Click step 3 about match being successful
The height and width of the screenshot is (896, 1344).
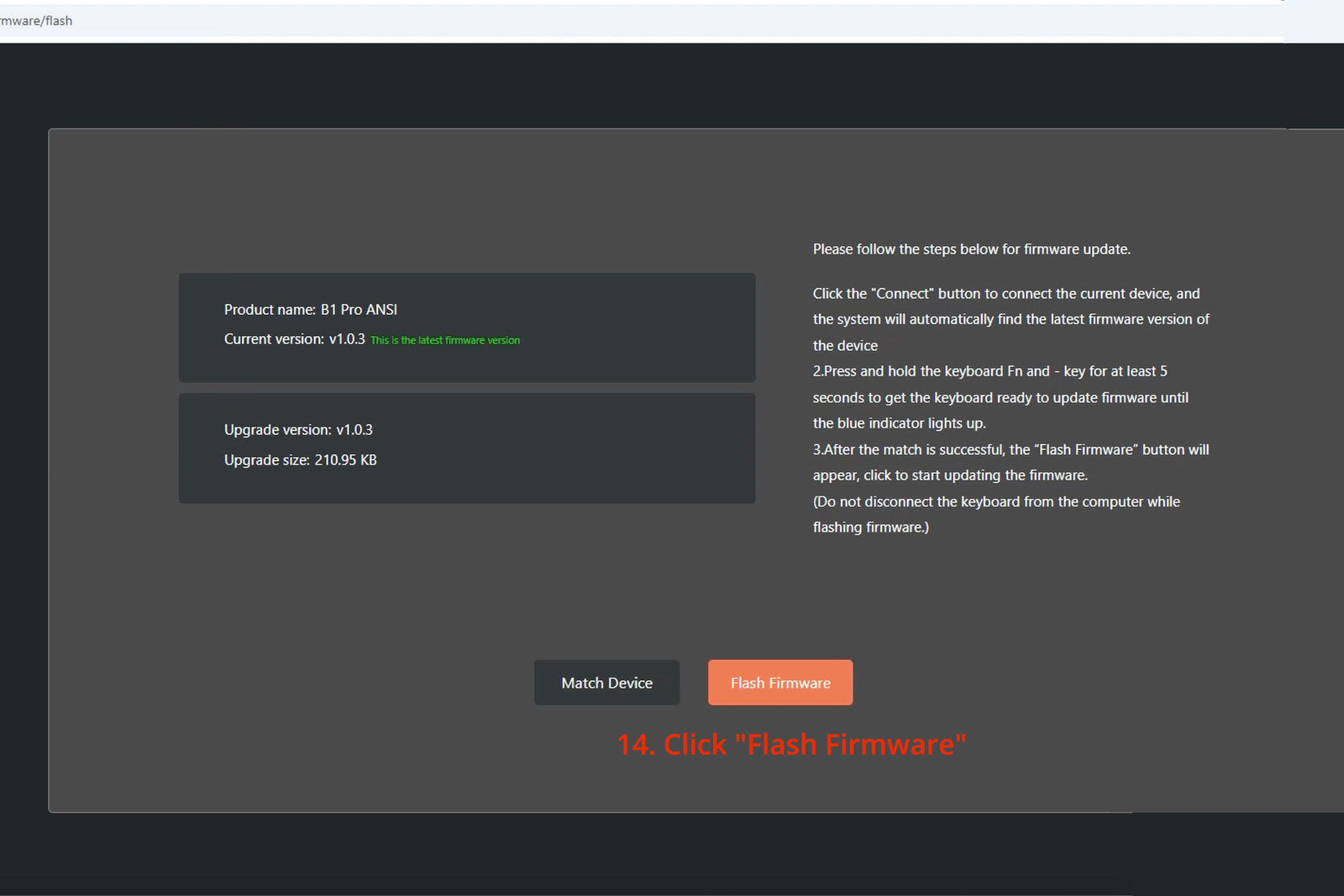coord(1011,450)
